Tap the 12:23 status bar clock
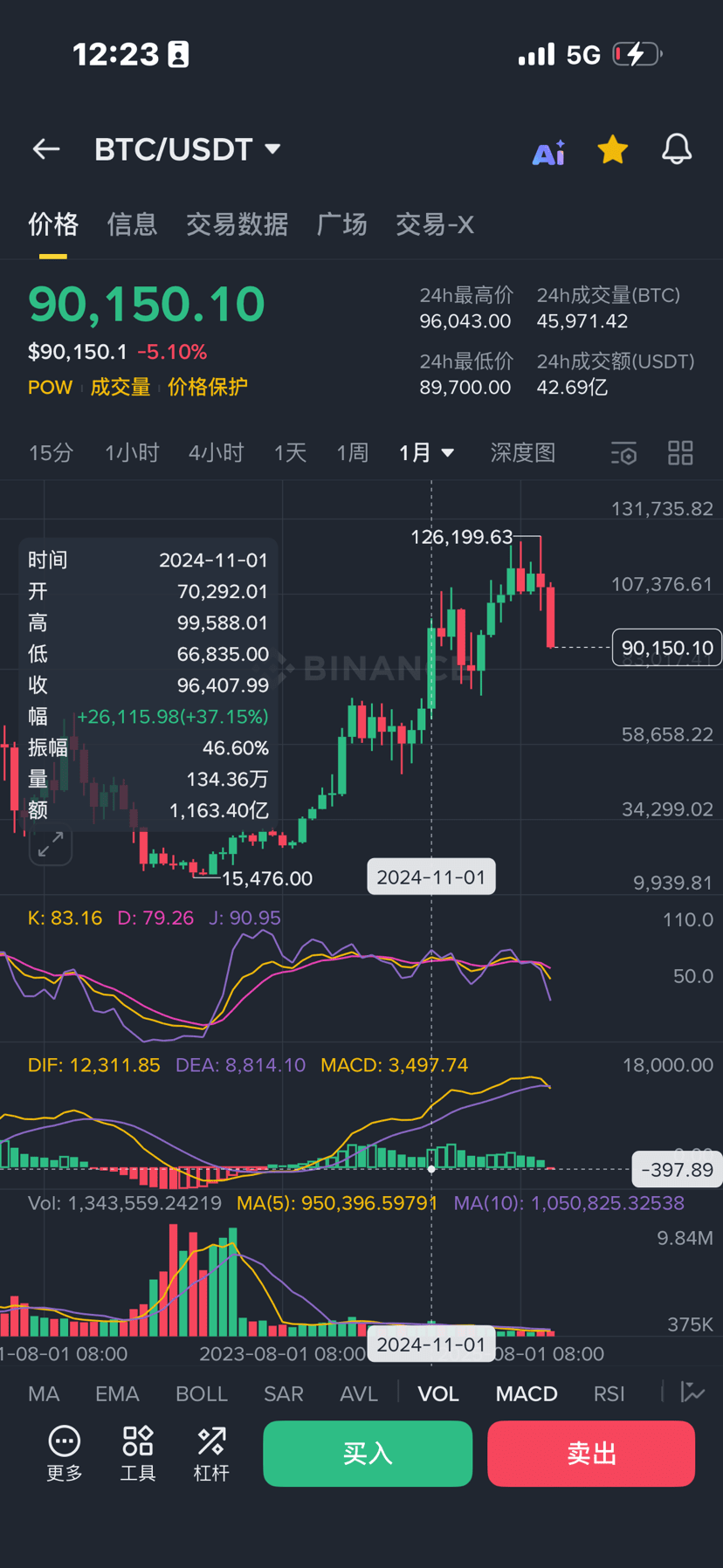 (115, 54)
